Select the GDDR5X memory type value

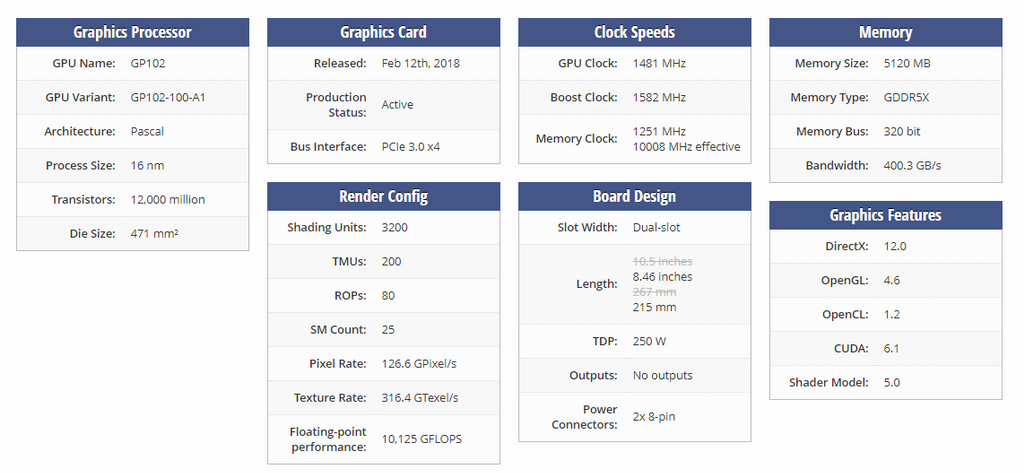pyautogui.click(x=906, y=97)
